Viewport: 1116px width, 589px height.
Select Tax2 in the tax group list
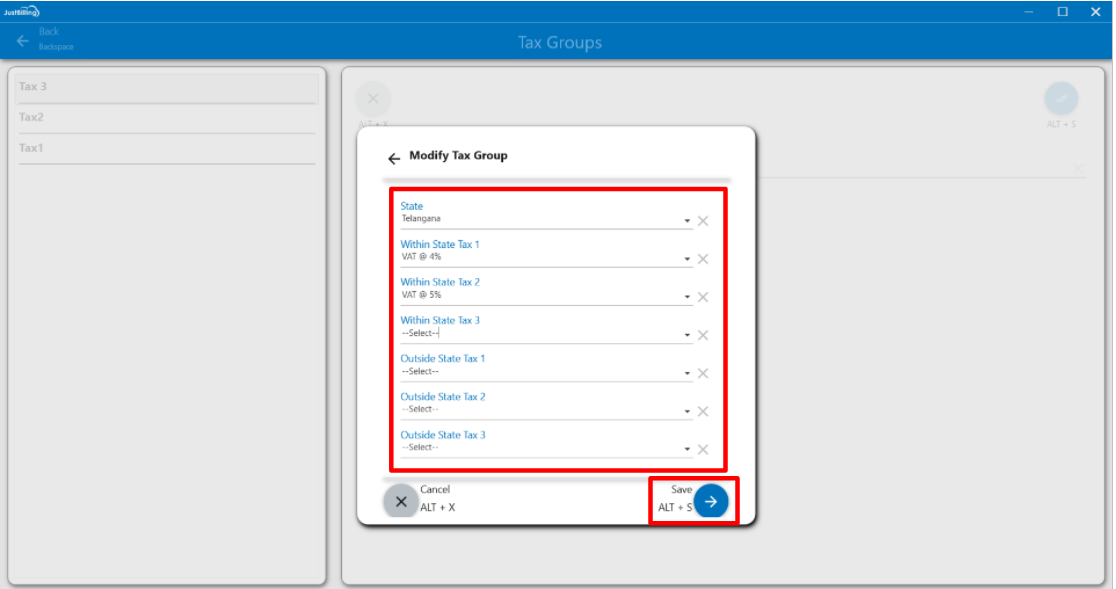(x=166, y=118)
